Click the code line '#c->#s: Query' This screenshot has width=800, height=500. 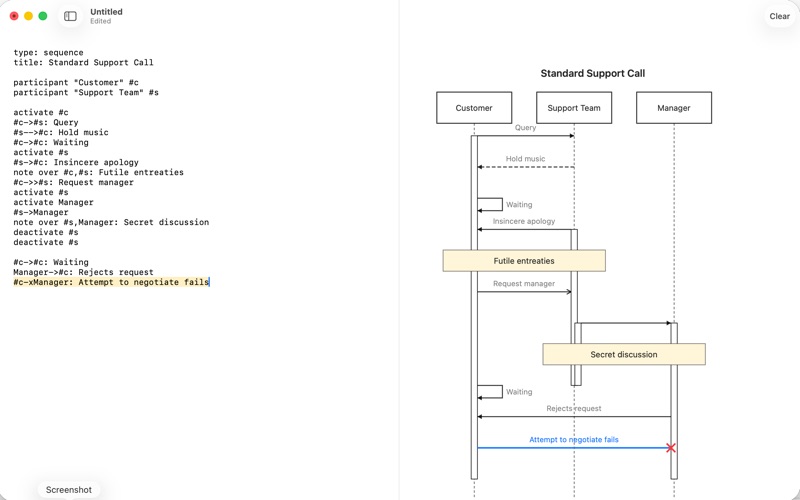(x=46, y=122)
